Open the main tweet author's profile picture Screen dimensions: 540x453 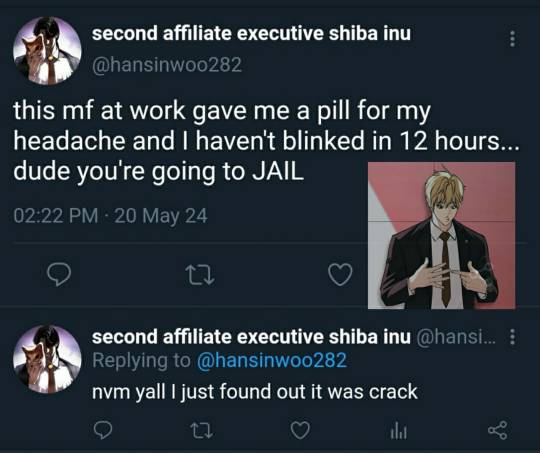(47, 51)
